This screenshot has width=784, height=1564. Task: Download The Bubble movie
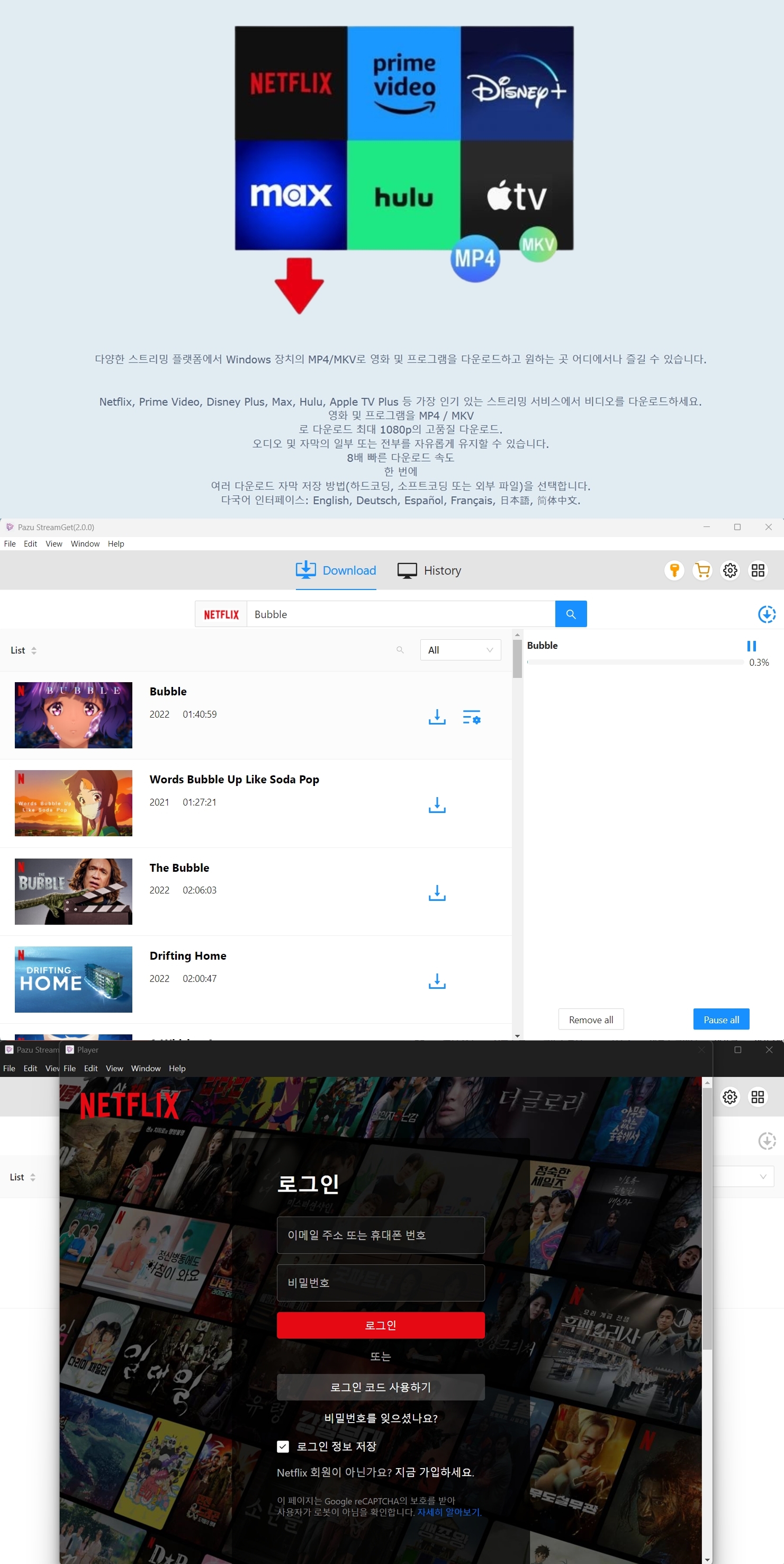(x=437, y=893)
